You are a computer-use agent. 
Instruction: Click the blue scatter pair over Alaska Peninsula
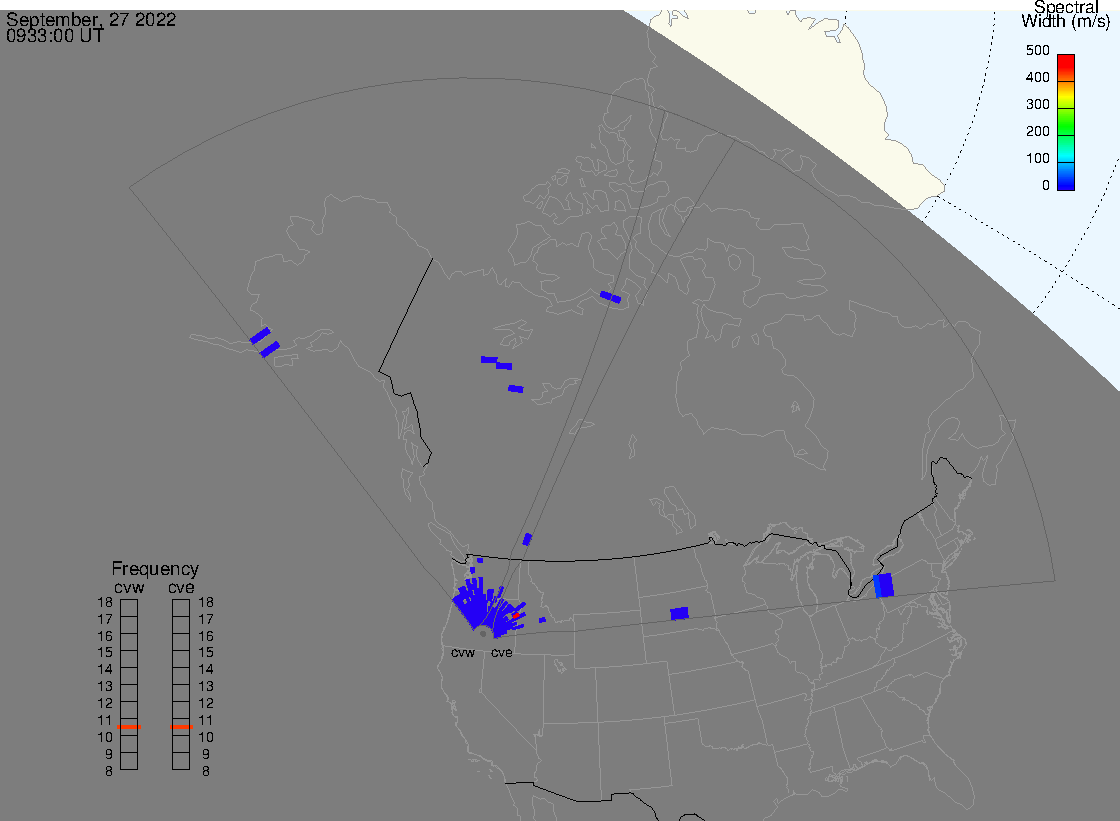pyautogui.click(x=265, y=342)
